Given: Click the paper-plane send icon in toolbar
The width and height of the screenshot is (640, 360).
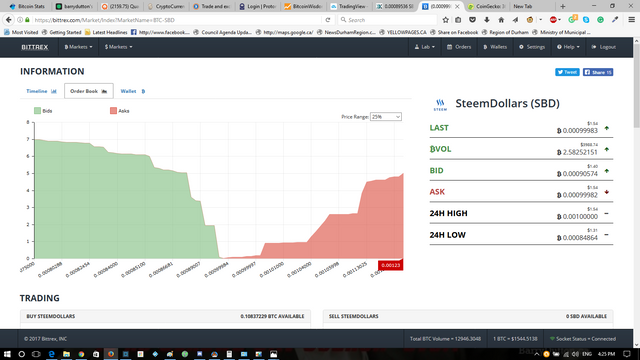Looking at the screenshot, I should pos(516,20).
